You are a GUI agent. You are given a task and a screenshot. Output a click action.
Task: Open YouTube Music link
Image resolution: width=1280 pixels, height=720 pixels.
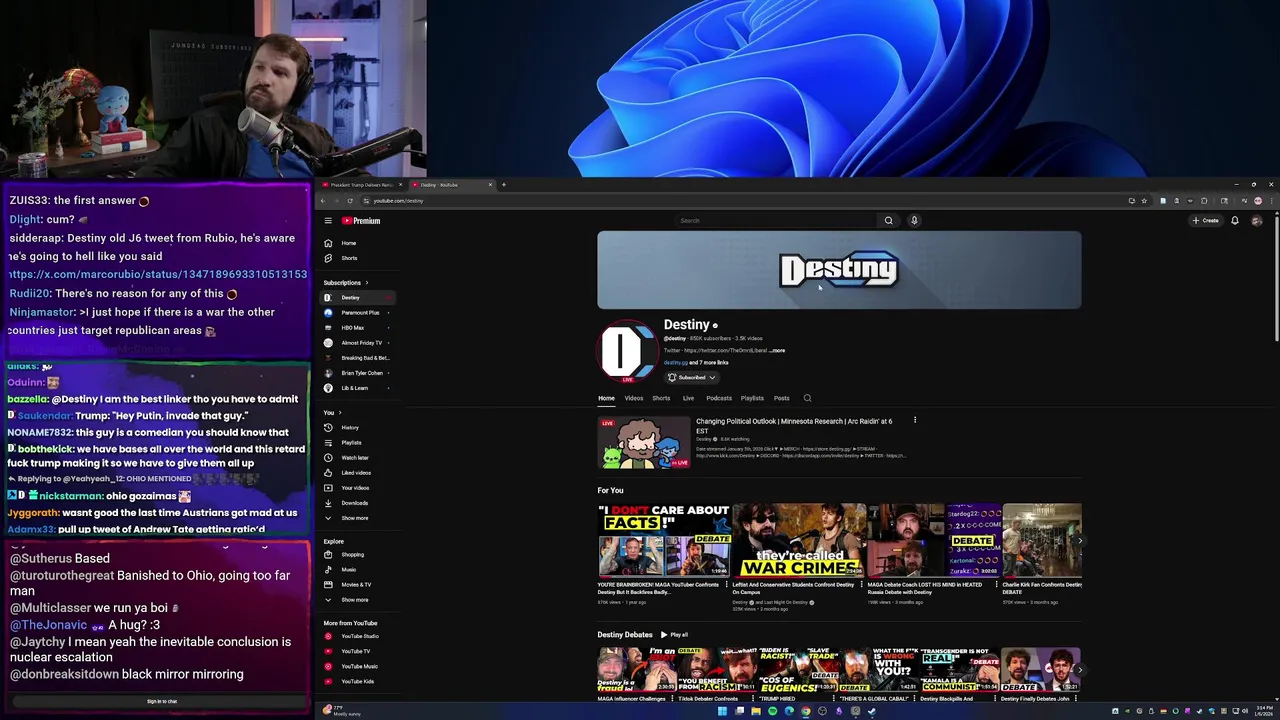(x=359, y=666)
